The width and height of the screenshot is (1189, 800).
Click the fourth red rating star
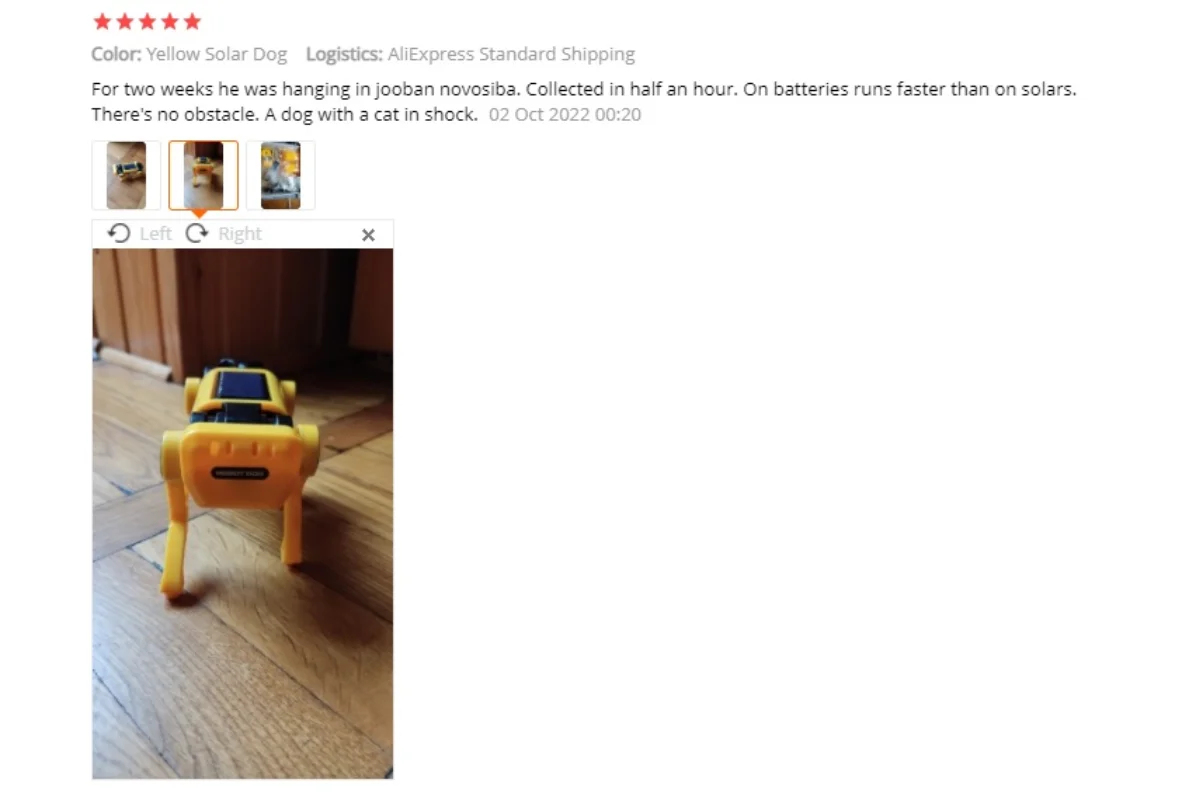170,21
